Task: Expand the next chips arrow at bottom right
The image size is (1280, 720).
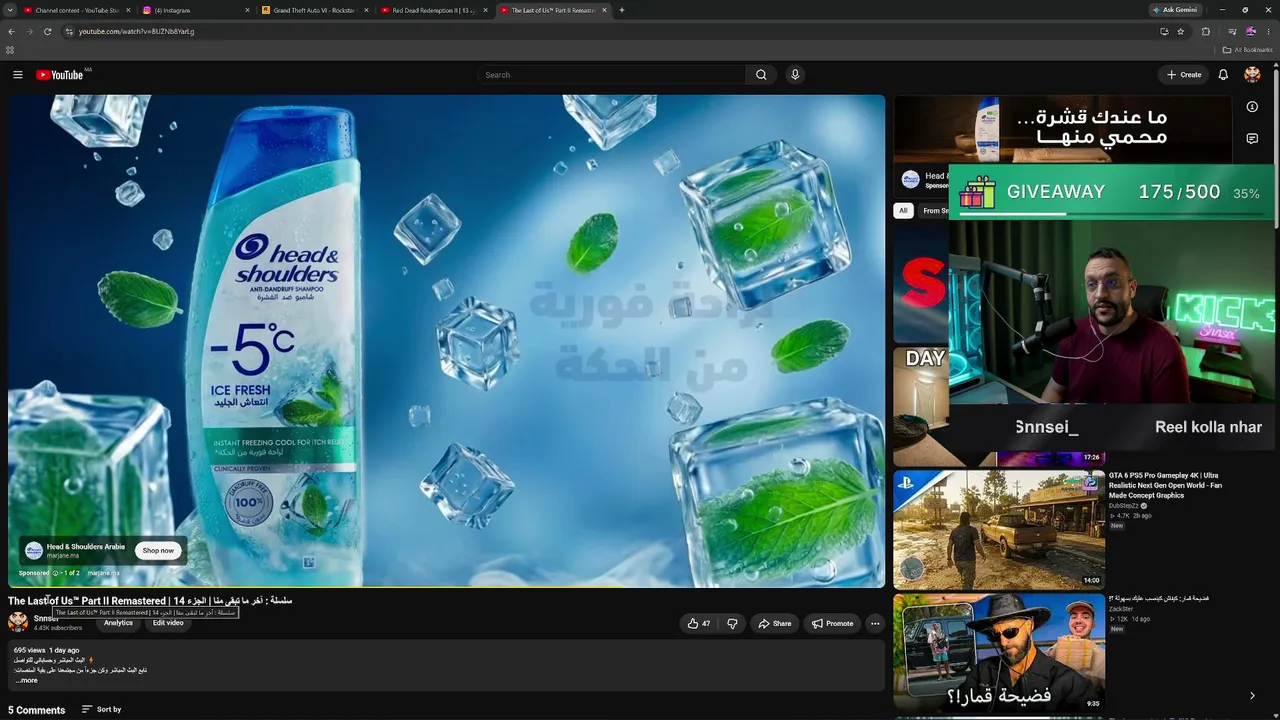Action: pyautogui.click(x=1252, y=696)
